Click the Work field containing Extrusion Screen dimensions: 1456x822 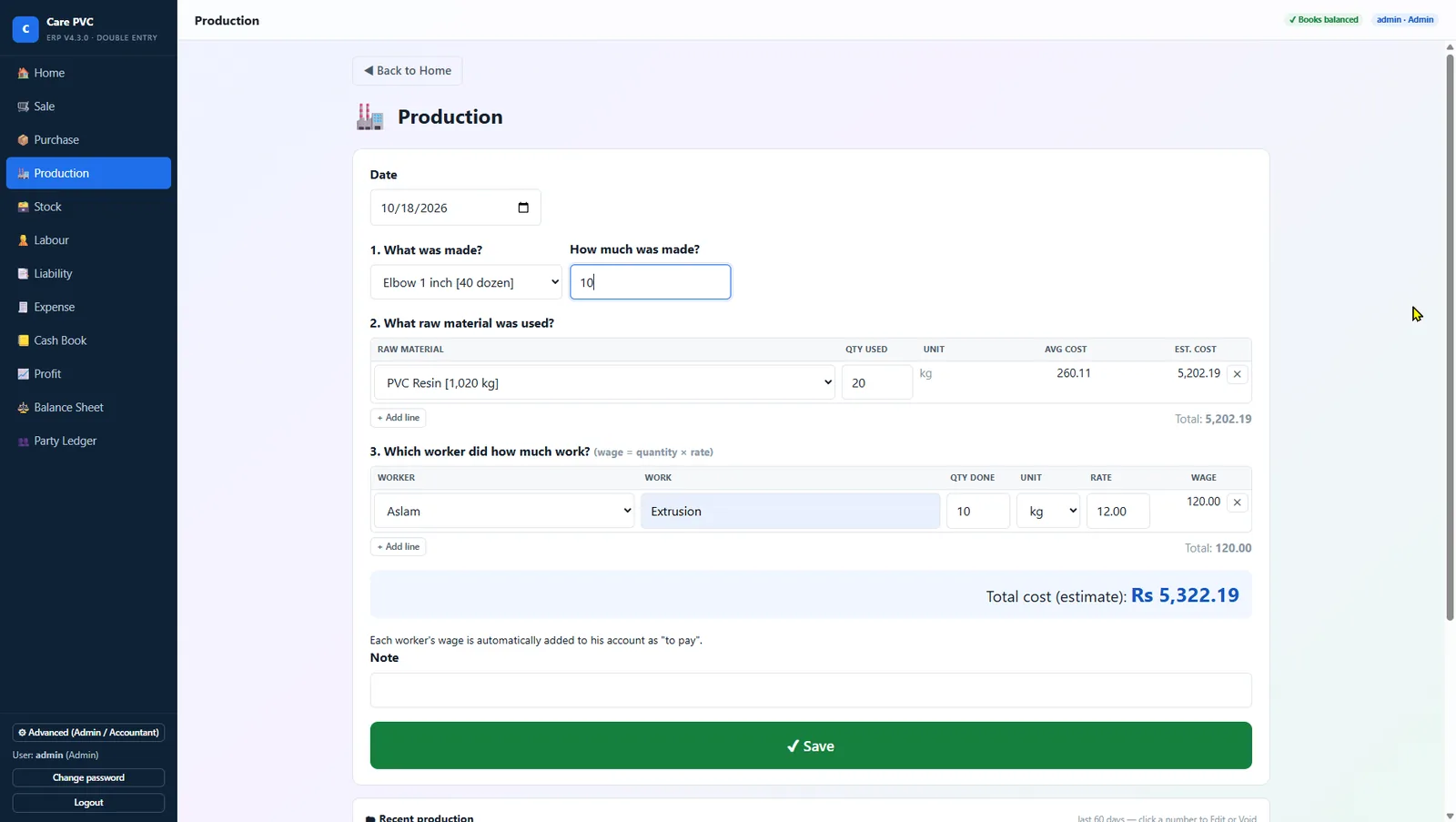[790, 511]
